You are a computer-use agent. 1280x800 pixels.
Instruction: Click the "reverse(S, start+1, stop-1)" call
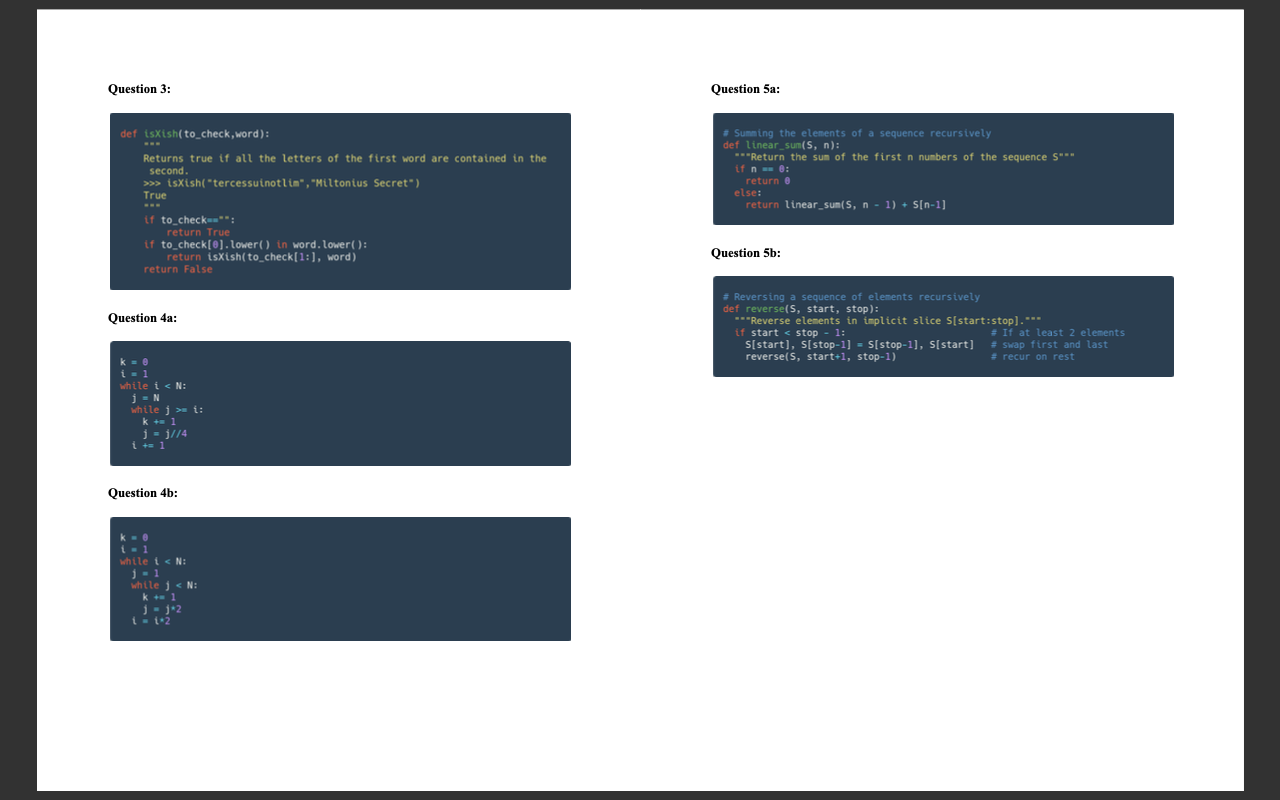(821, 357)
